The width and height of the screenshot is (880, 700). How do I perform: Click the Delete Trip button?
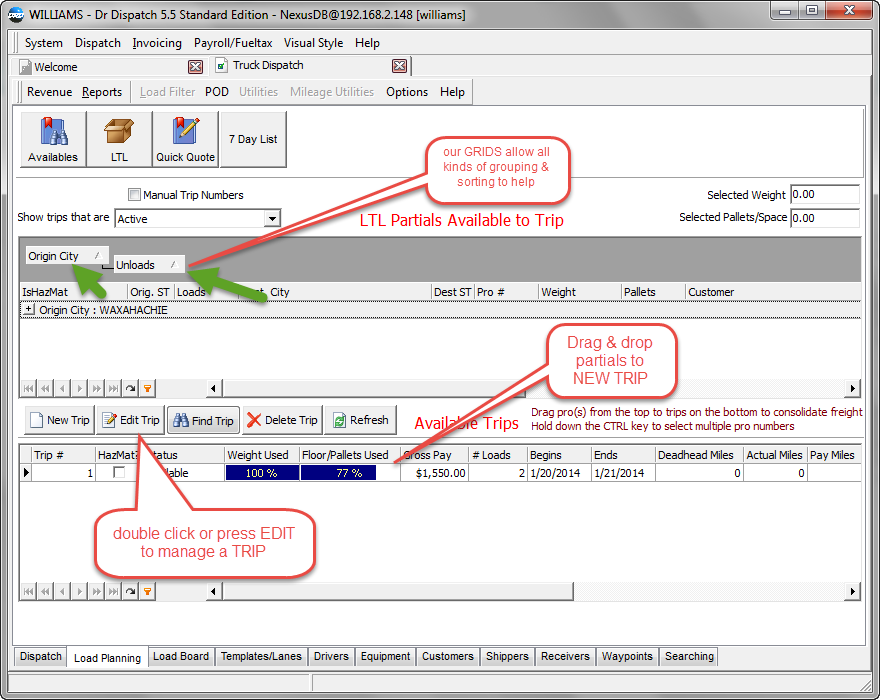282,420
